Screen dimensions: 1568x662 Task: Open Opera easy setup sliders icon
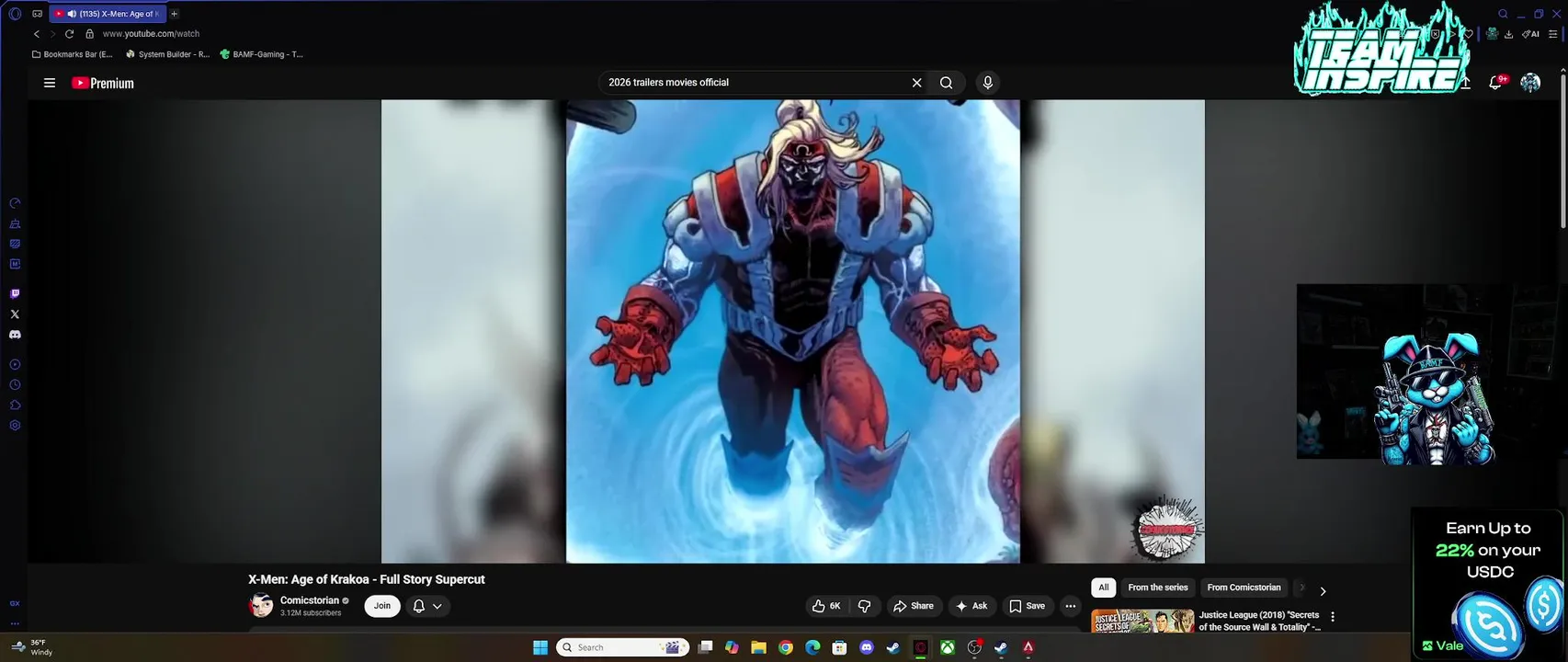coord(1553,34)
